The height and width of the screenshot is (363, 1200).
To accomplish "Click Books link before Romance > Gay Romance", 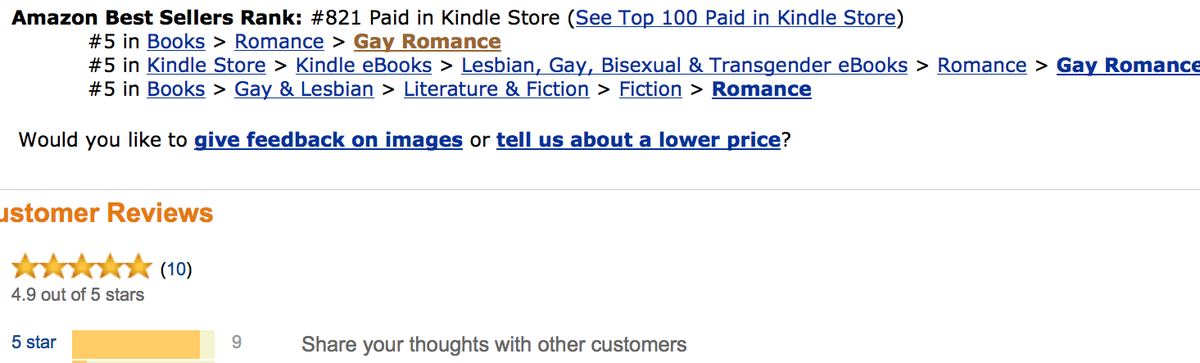I will point(176,41).
